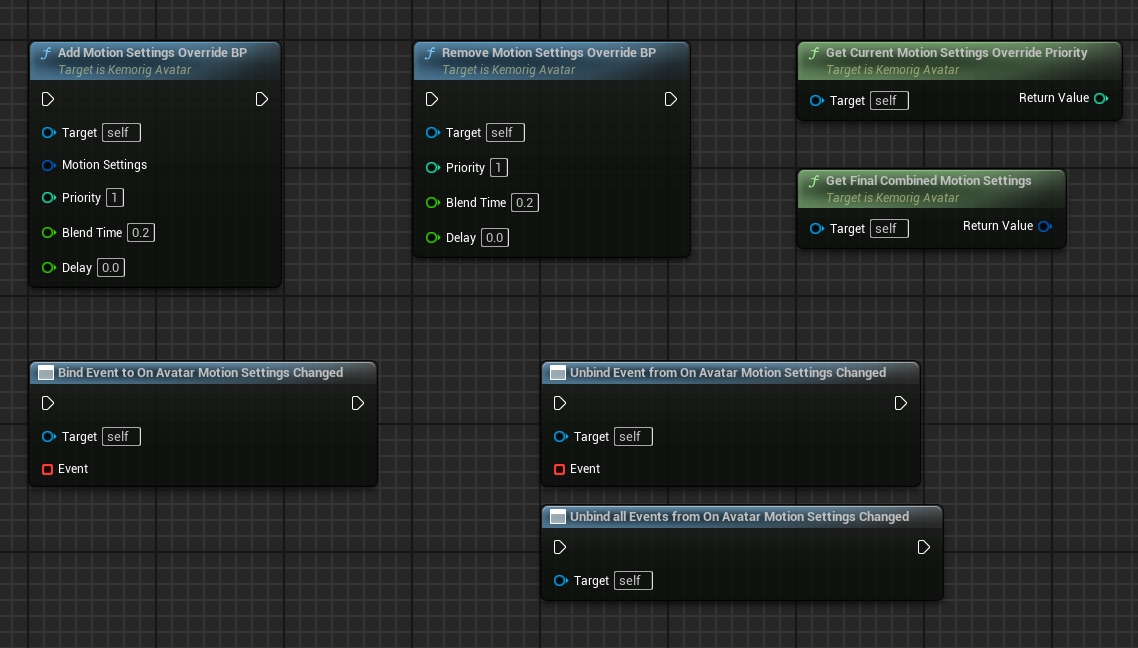Click output execution pin on Unbind all Events node
This screenshot has width=1138, height=648.
pos(924,547)
